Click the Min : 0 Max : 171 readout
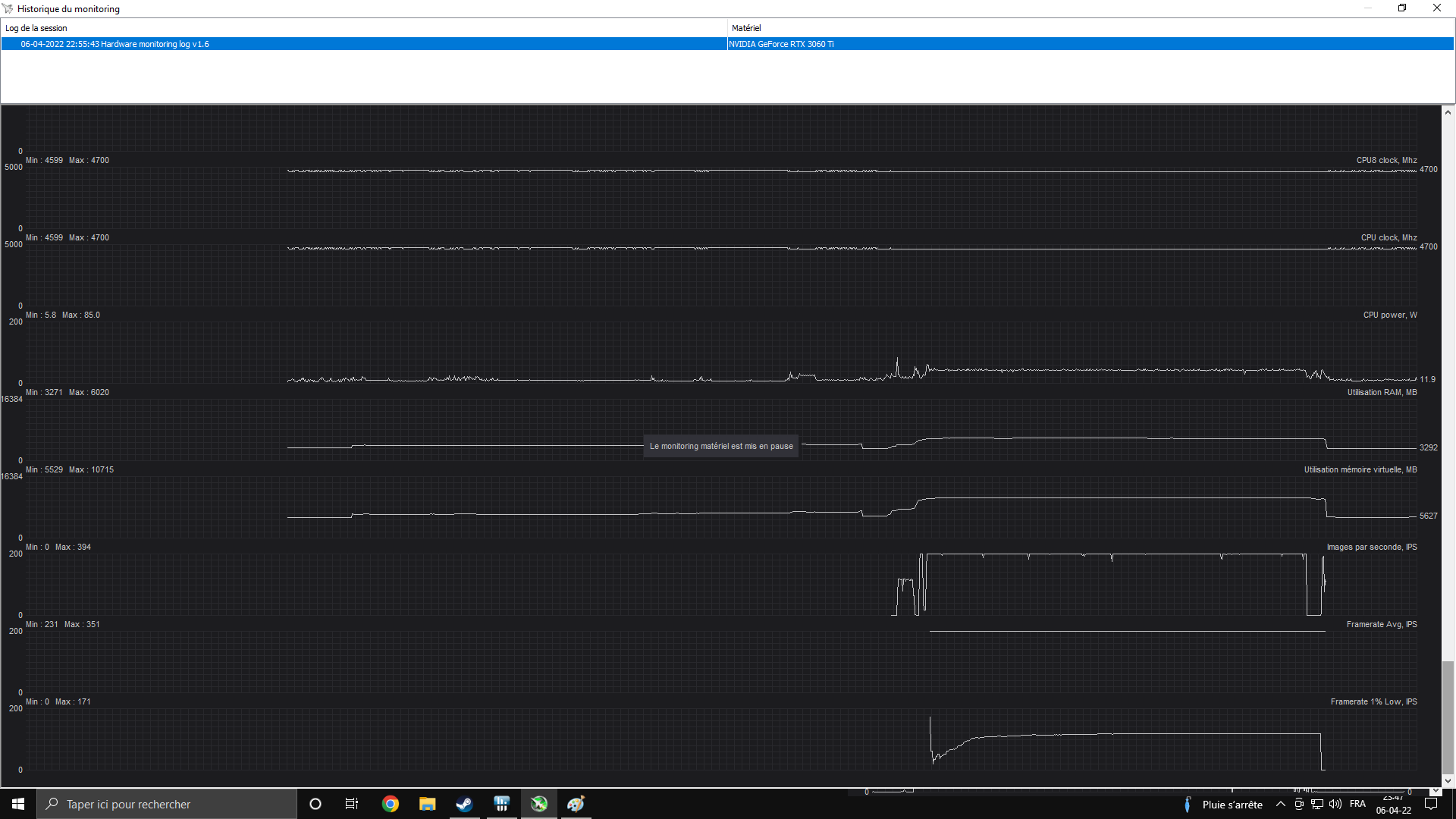 [x=58, y=702]
